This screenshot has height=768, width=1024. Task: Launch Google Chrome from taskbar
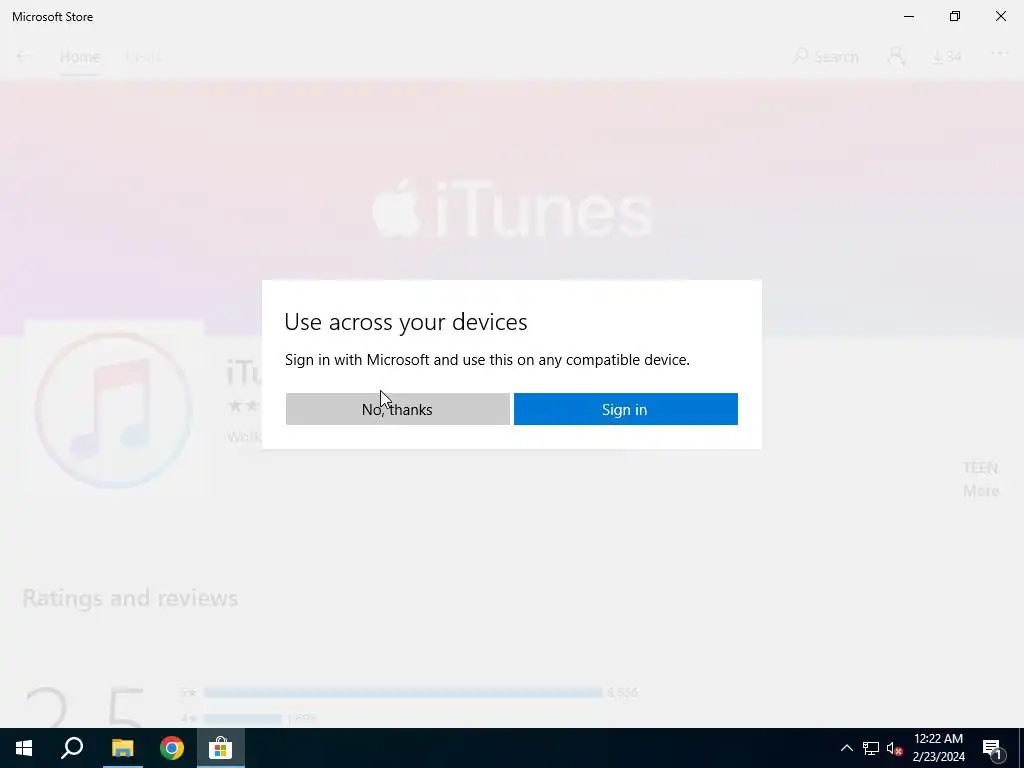[172, 748]
